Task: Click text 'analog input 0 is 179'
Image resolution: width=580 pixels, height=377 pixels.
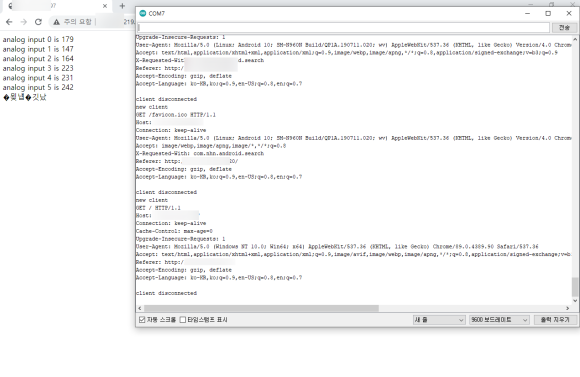Action: click(x=38, y=39)
